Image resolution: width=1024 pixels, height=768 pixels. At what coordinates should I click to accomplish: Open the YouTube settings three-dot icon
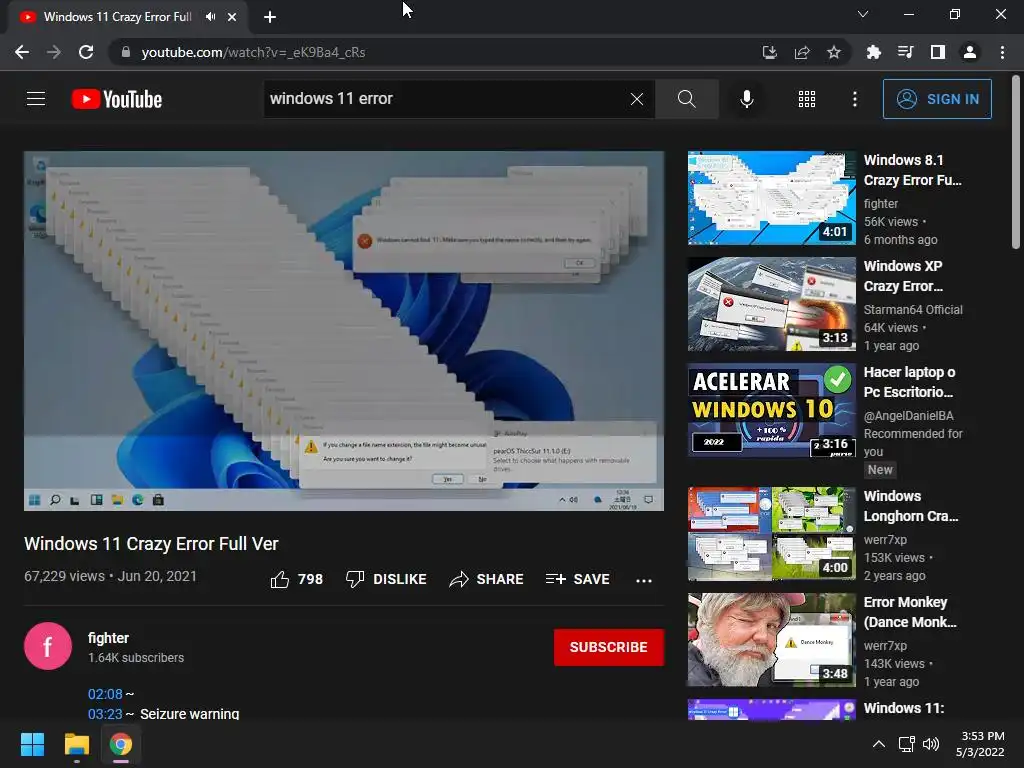click(855, 99)
